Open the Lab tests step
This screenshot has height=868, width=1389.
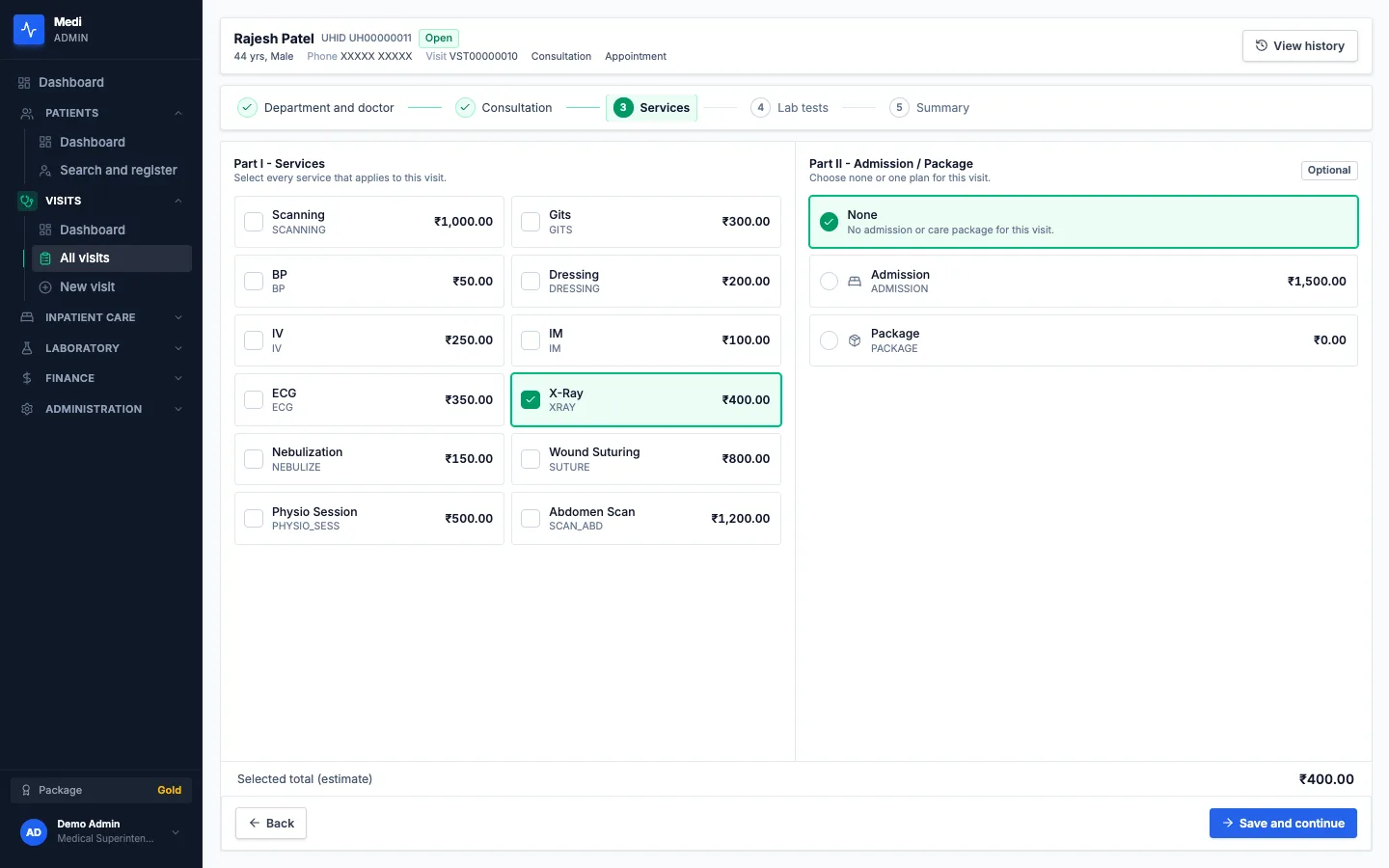click(790, 108)
